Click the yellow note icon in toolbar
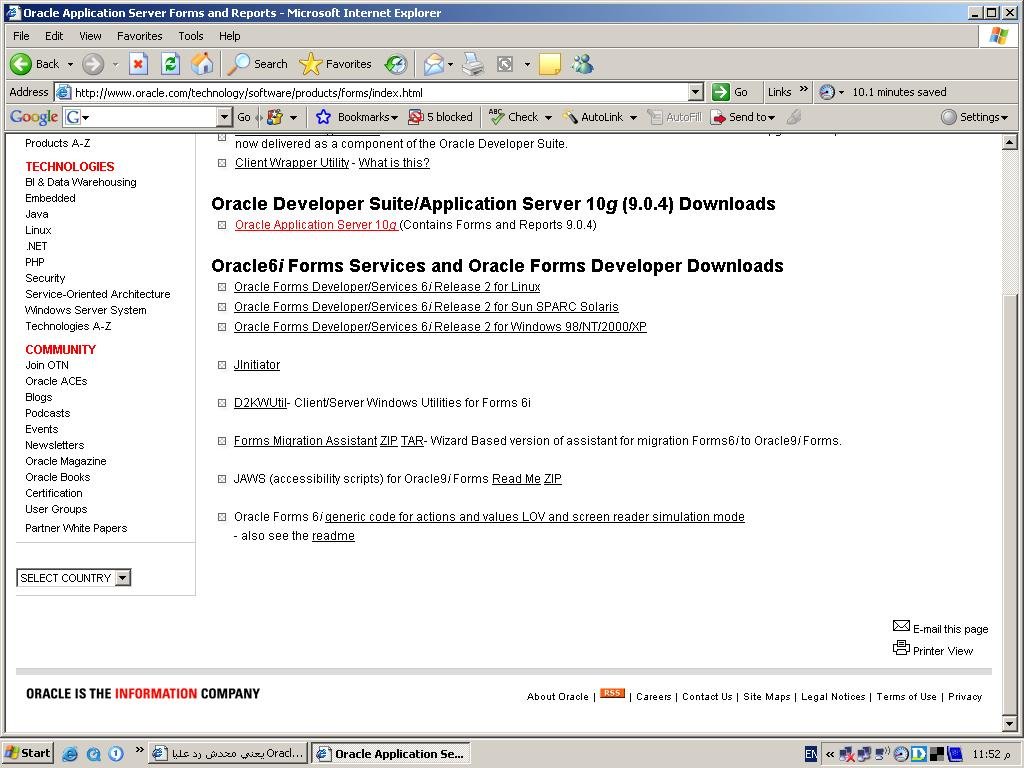The image size is (1024, 768). click(x=549, y=64)
